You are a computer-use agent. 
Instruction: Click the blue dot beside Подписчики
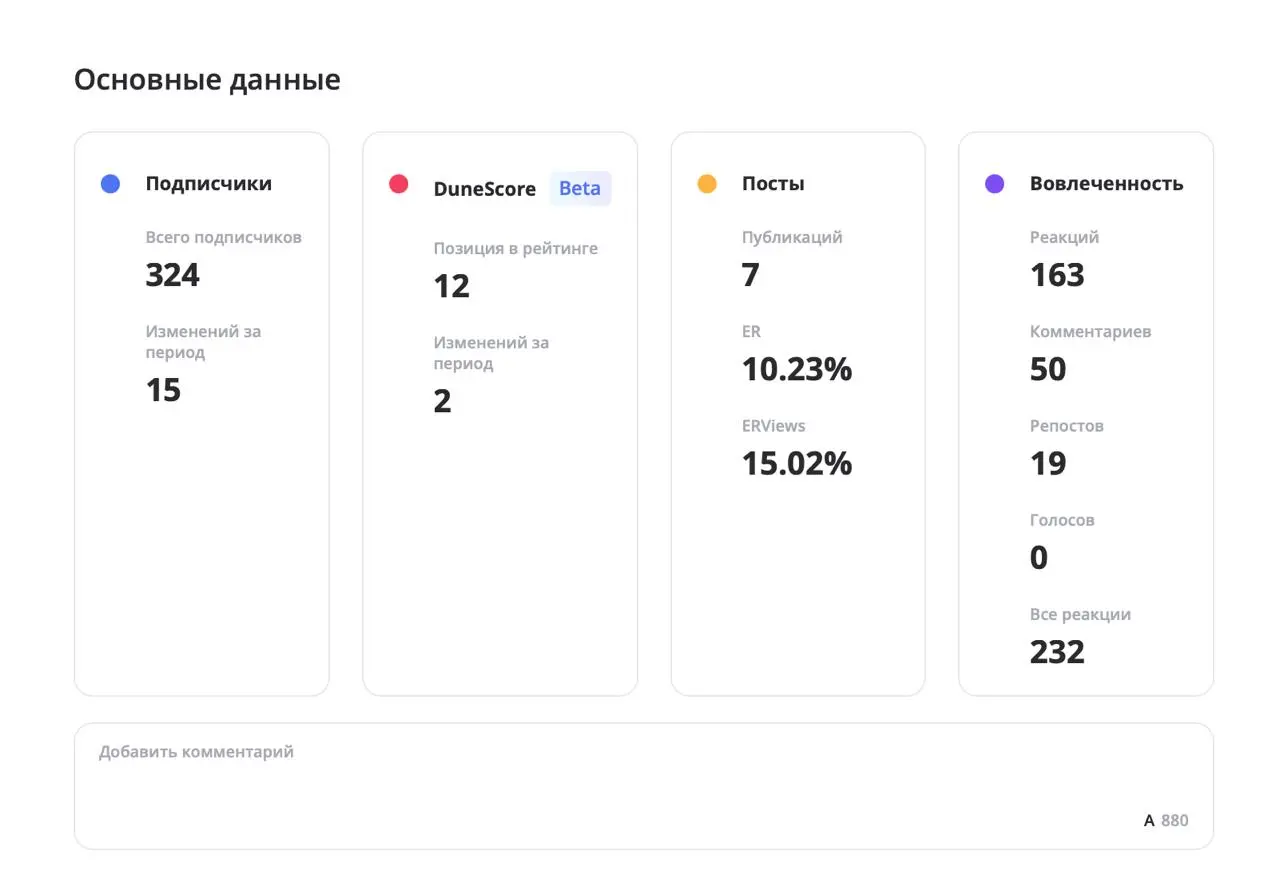click(110, 184)
